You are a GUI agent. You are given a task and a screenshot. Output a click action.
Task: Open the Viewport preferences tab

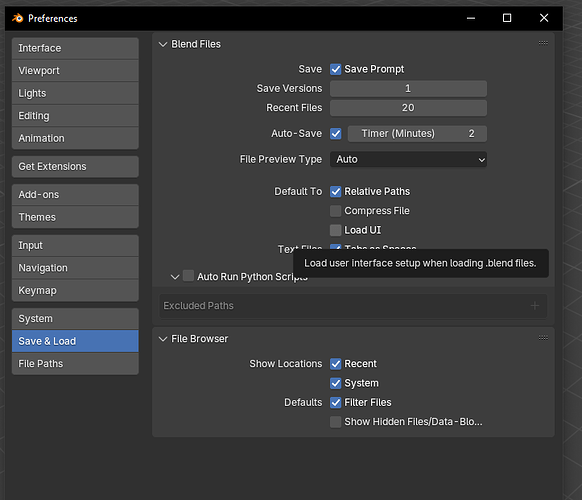click(x=75, y=71)
